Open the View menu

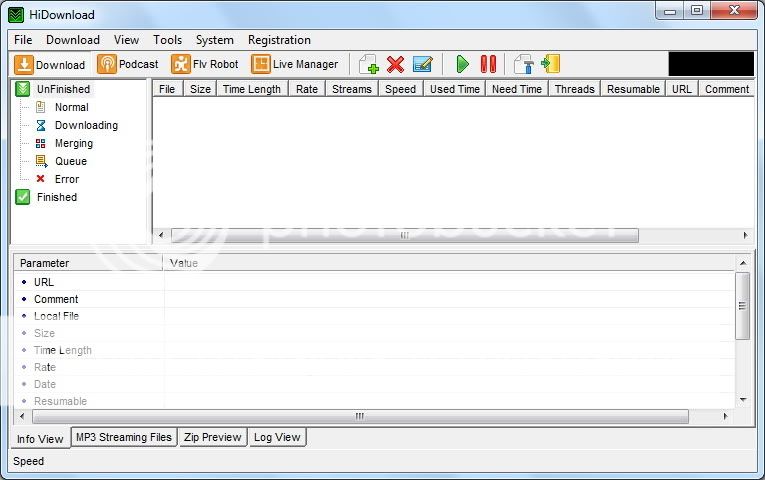[126, 40]
